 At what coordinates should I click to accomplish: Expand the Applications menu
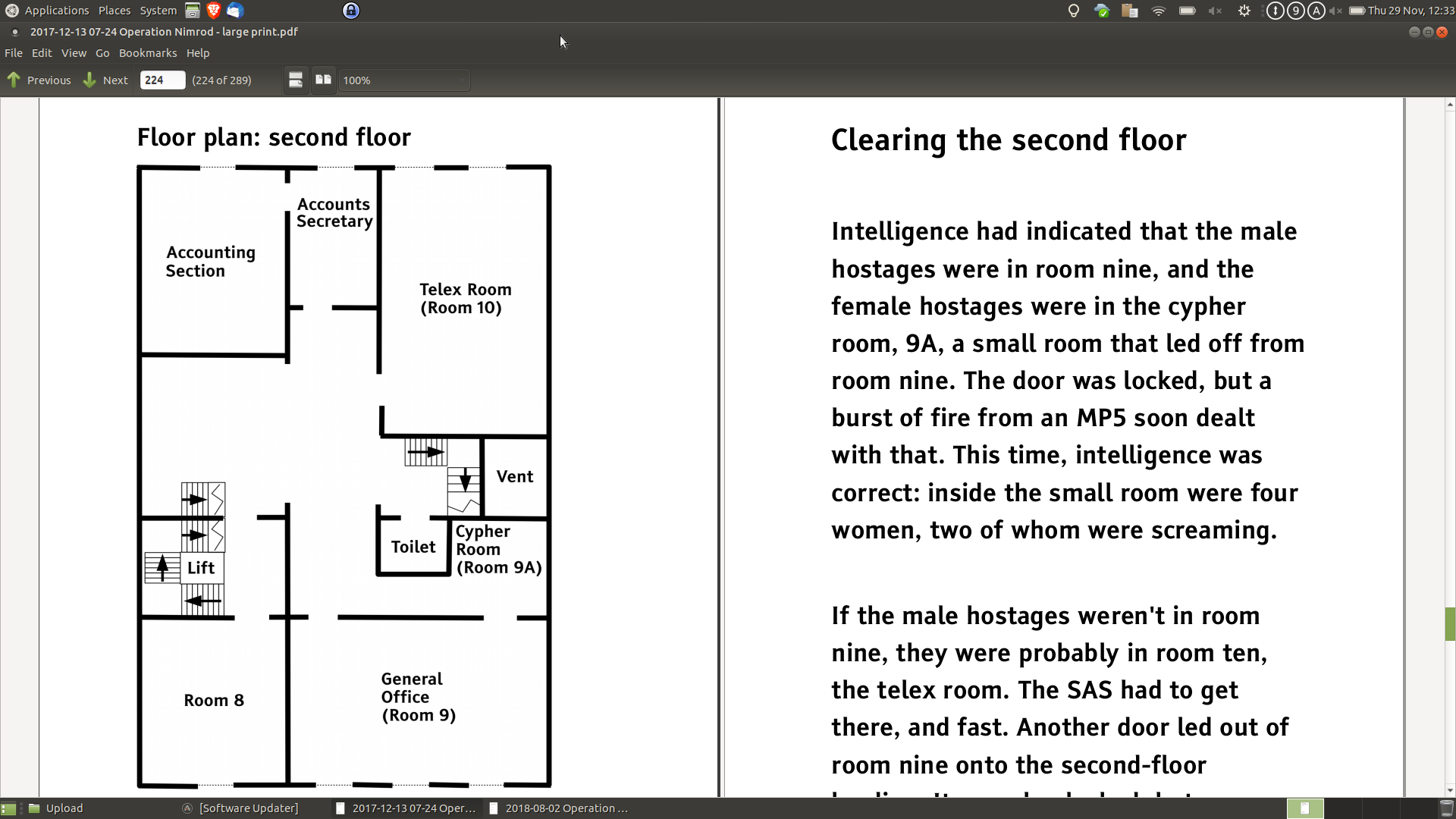56,11
